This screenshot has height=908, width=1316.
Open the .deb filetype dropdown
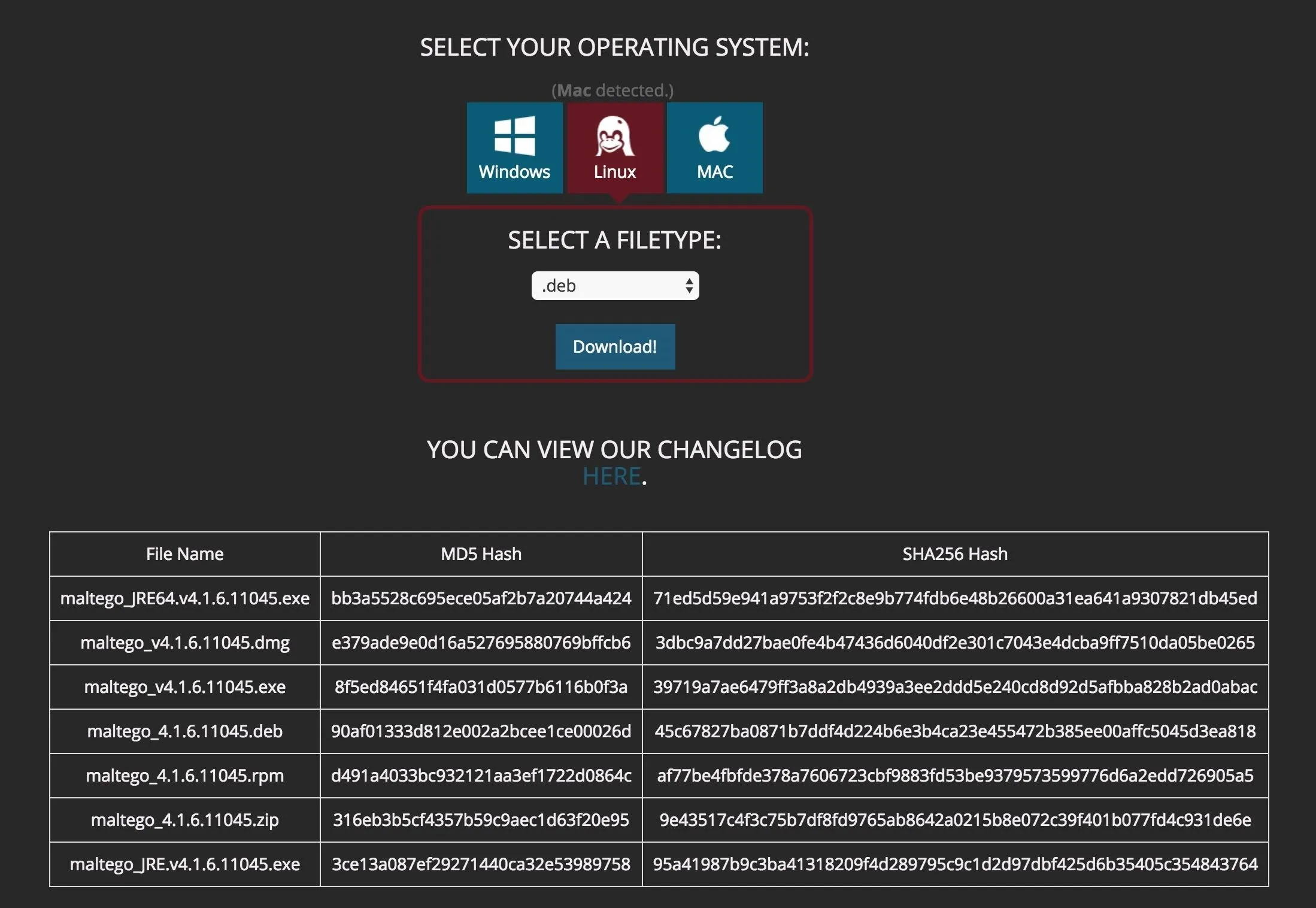coord(615,286)
